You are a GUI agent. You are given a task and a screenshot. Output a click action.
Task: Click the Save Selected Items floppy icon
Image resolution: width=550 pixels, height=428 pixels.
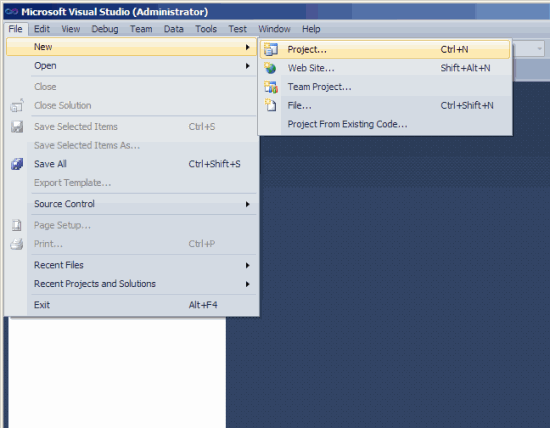pos(17,127)
